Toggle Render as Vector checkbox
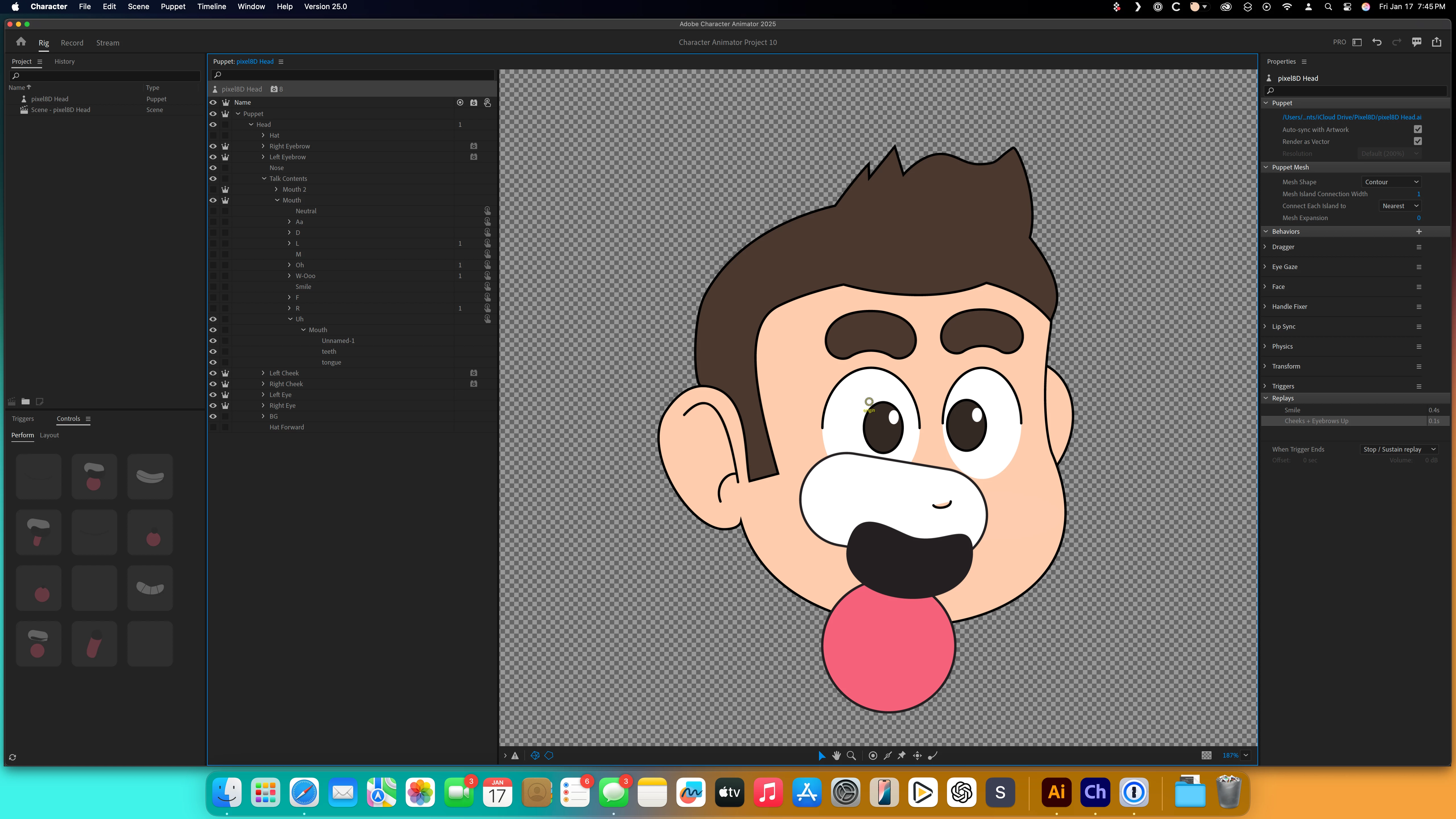Screen dimensions: 1456x819 click(1418, 141)
